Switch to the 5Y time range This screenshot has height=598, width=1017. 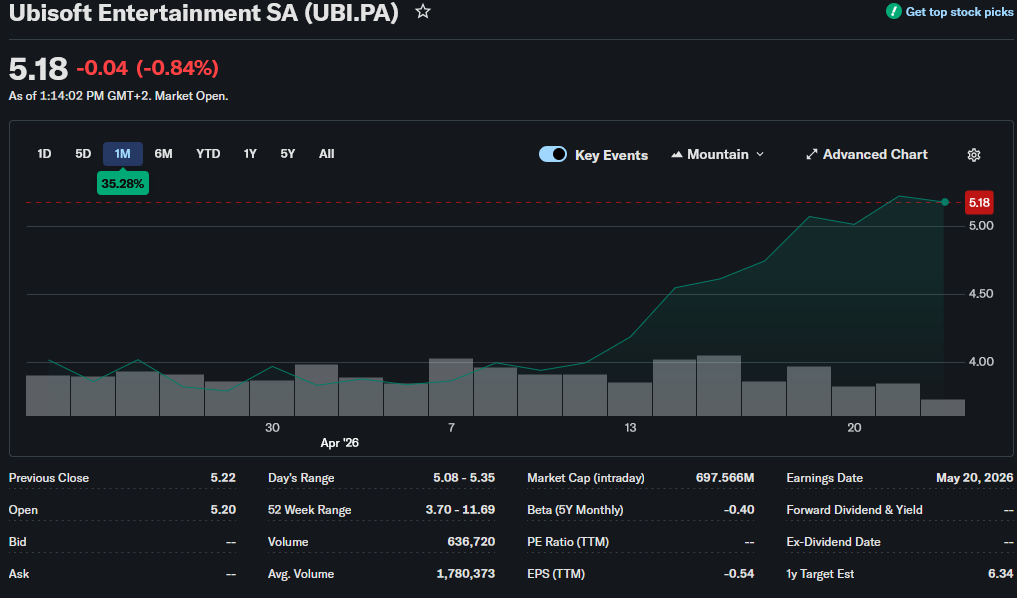point(287,154)
